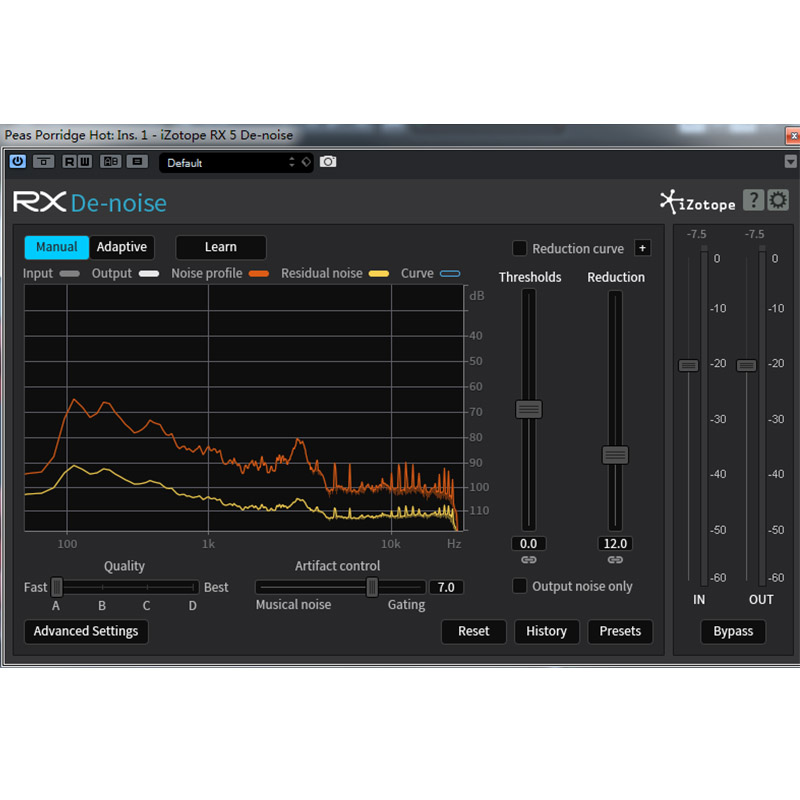
Task: Click the Learn button
Action: [x=220, y=247]
